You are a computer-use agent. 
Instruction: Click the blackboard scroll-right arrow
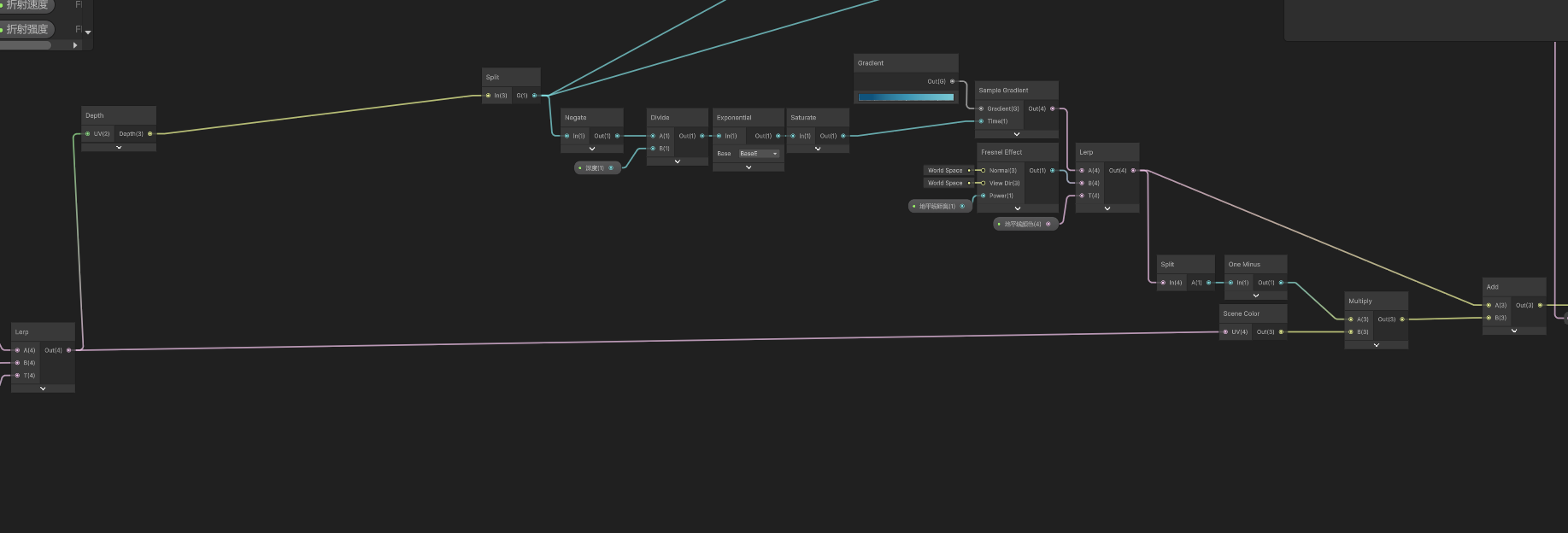[x=75, y=45]
